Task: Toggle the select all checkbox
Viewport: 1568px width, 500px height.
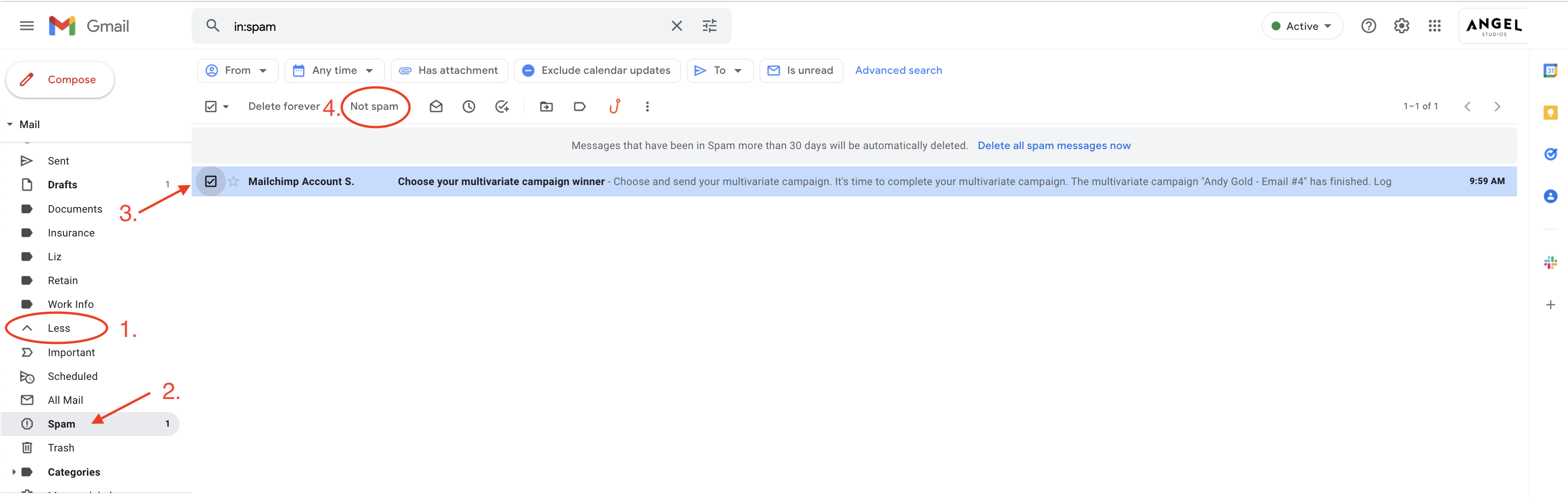Action: coord(210,107)
